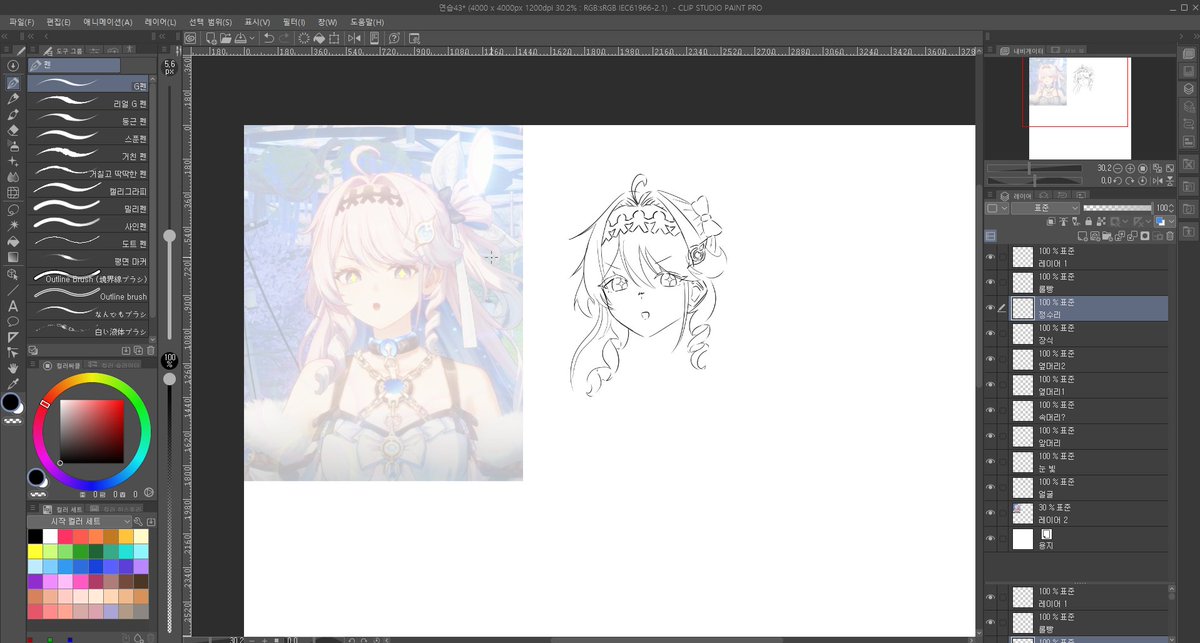
Task: Select the Balloon tool
Action: 13,321
